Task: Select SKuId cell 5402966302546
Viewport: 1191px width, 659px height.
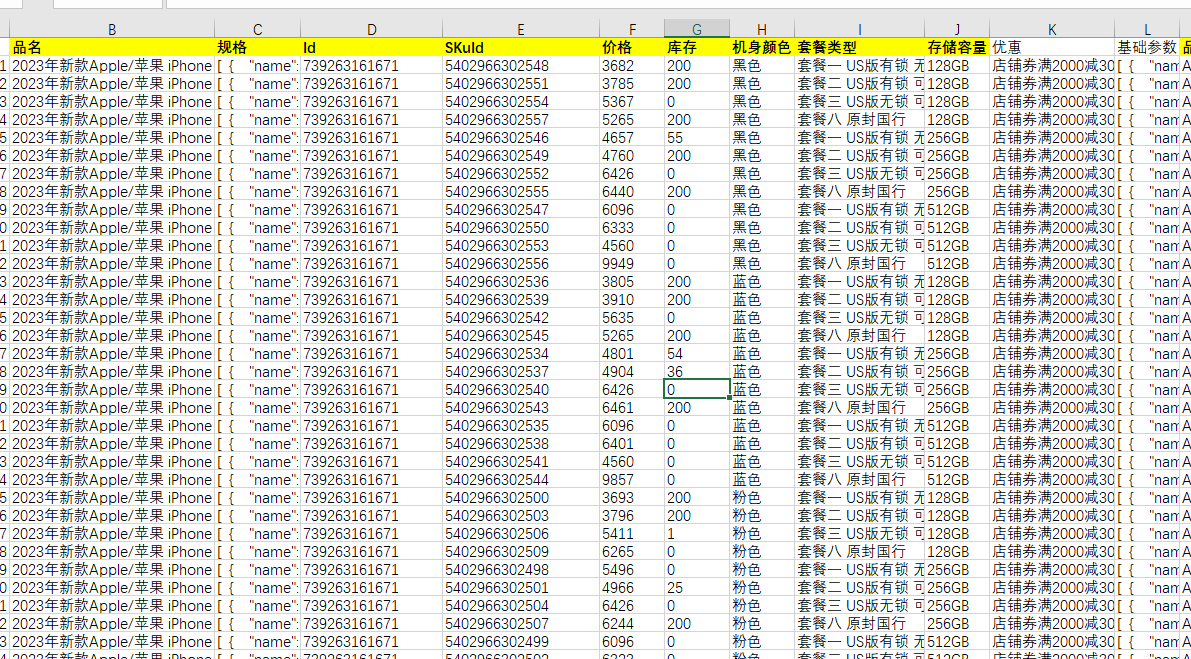Action: tap(520, 137)
